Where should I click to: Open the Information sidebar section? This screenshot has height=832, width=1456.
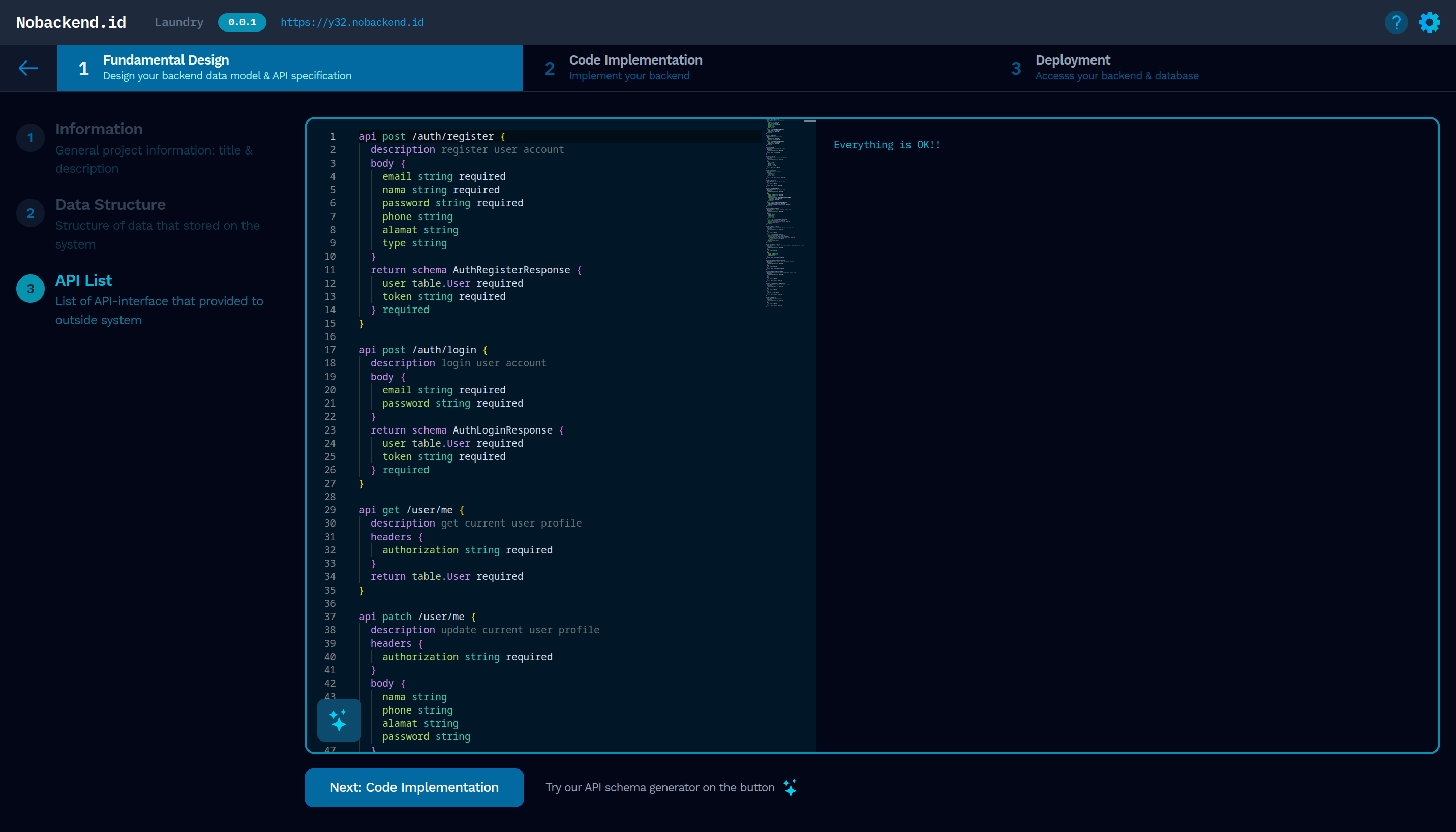click(142, 148)
